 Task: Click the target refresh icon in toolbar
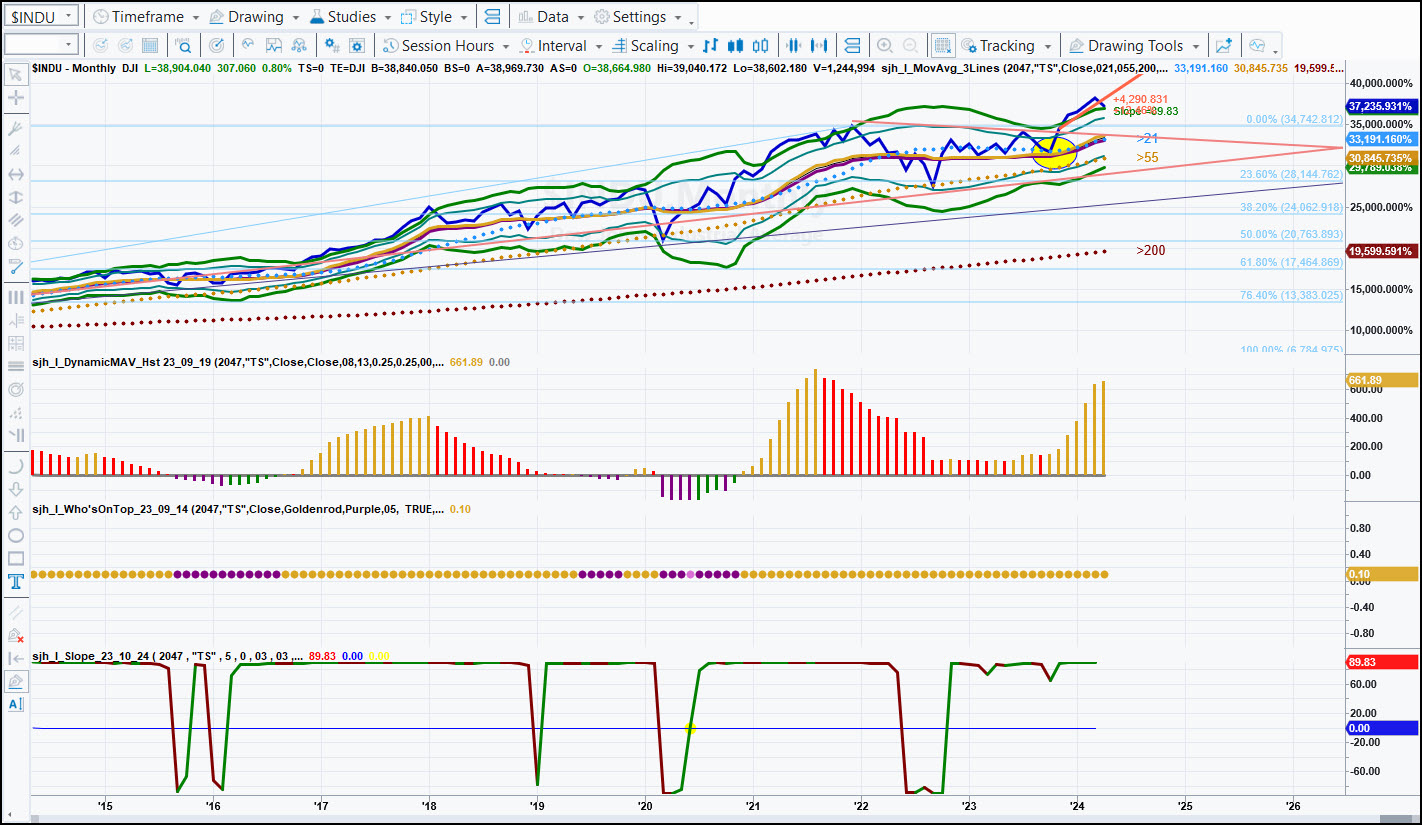coord(217,45)
